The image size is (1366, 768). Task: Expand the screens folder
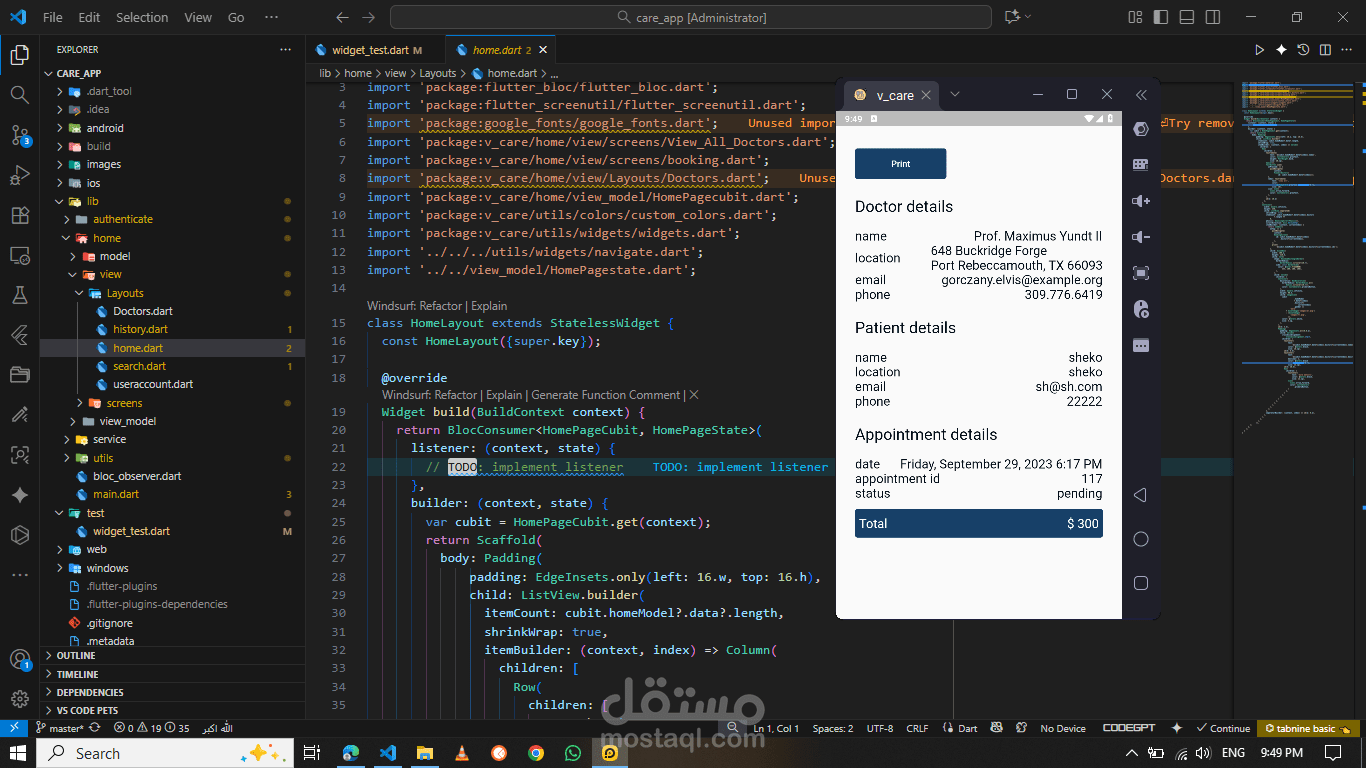coord(124,403)
